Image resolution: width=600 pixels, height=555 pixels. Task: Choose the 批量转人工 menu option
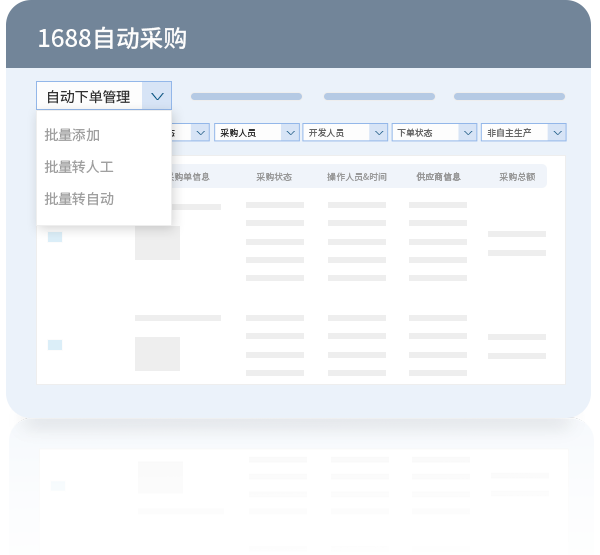[x=79, y=167]
